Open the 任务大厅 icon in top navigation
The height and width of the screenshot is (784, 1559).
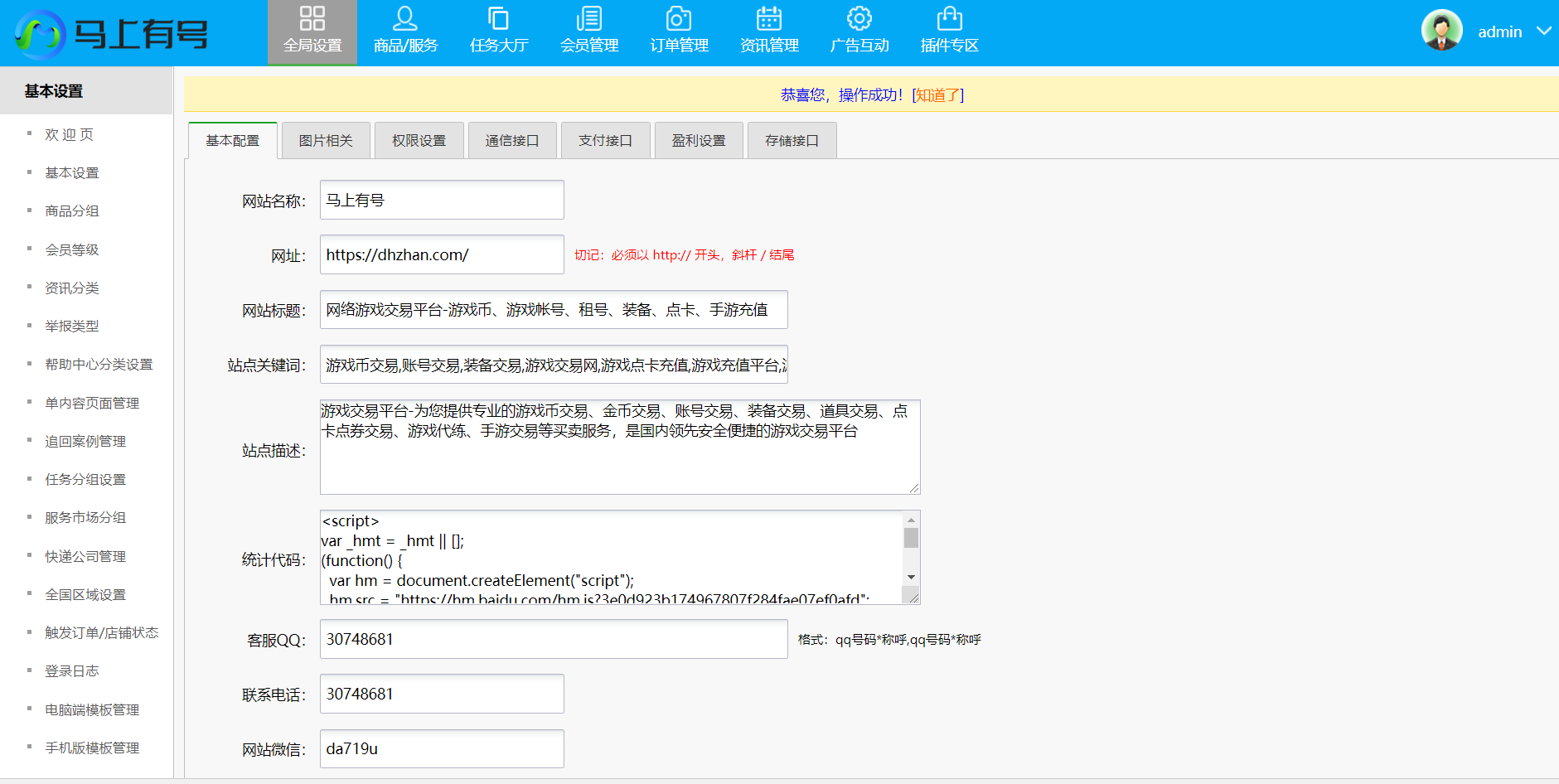pos(498,19)
